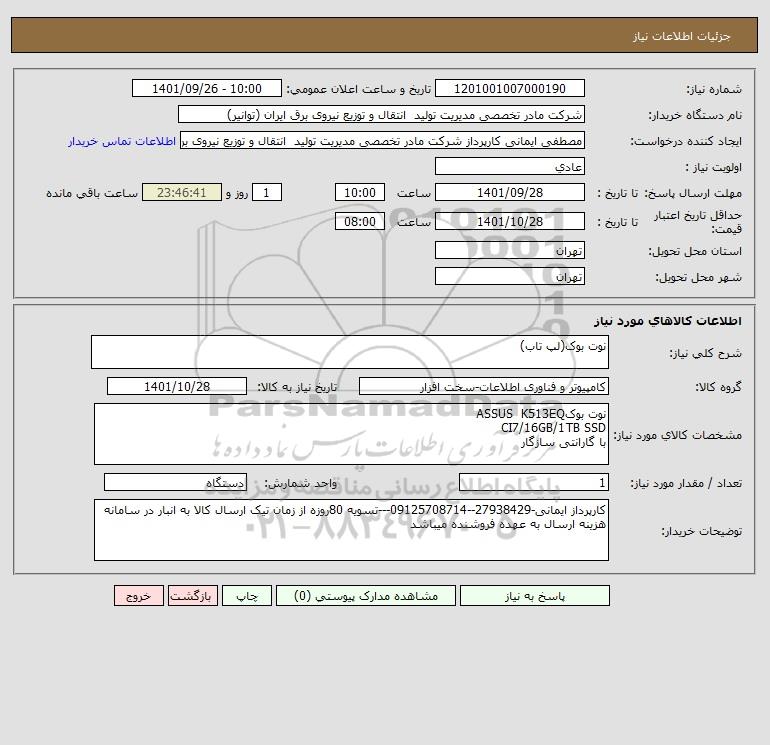Click the validity time field 08:00
The width and height of the screenshot is (770, 745).
tap(360, 221)
